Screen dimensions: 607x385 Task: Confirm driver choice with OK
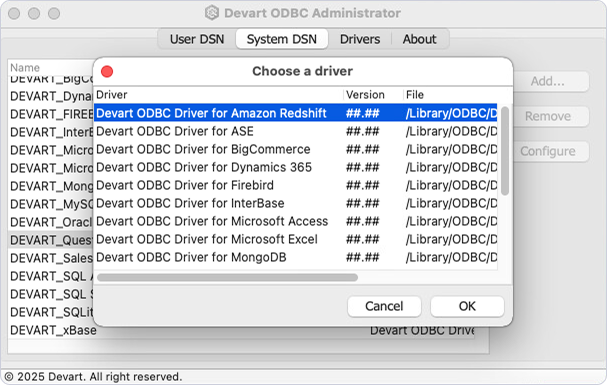point(467,306)
